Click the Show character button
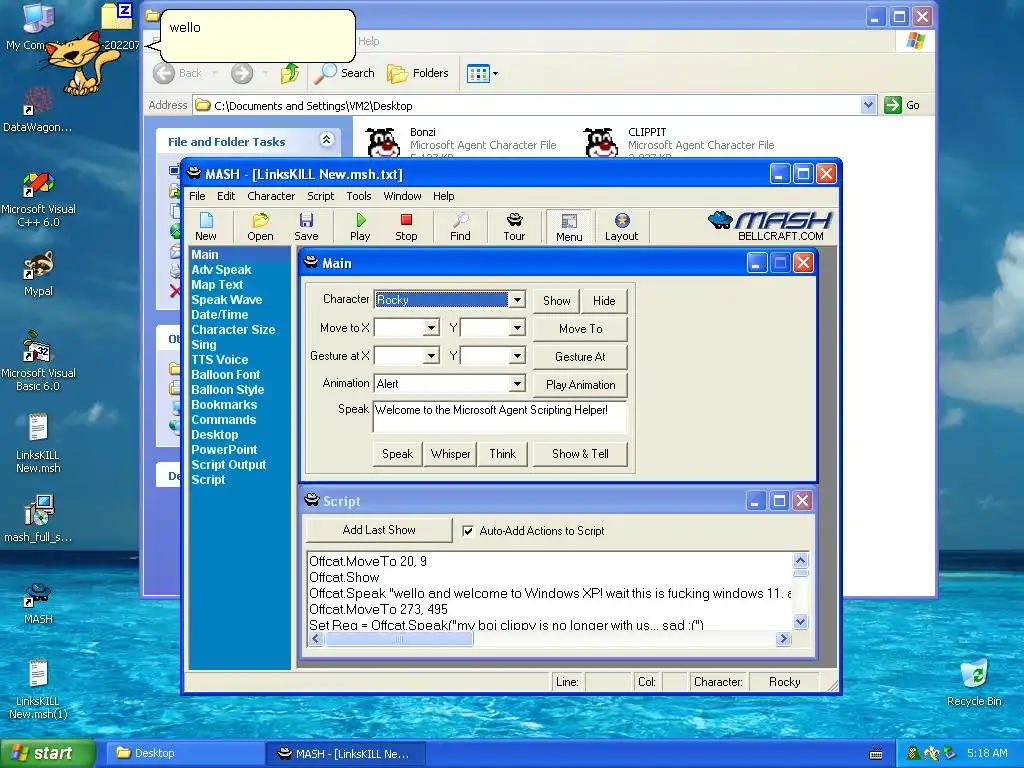The height and width of the screenshot is (768, 1024). click(556, 300)
